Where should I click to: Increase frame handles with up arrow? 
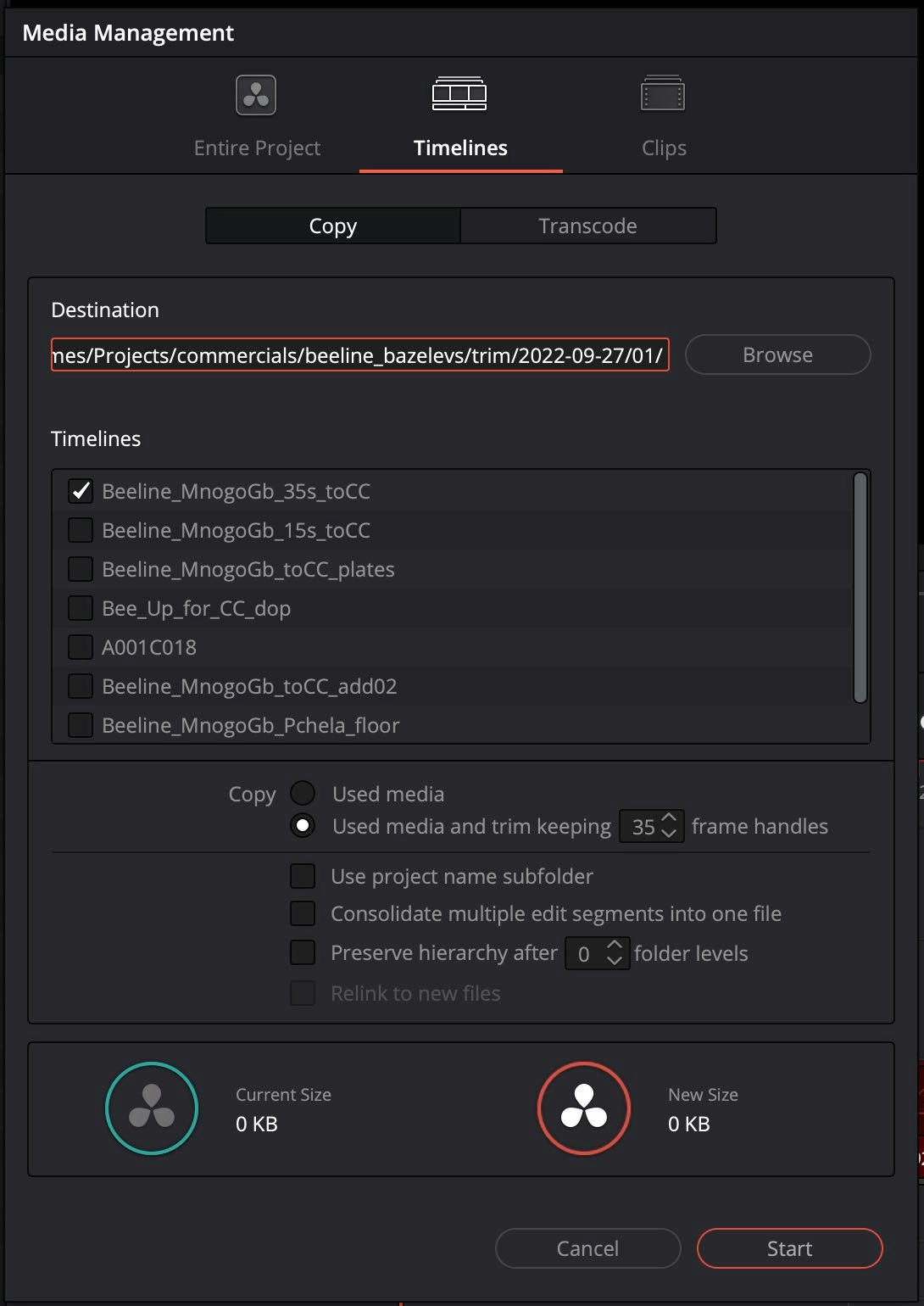coord(669,818)
